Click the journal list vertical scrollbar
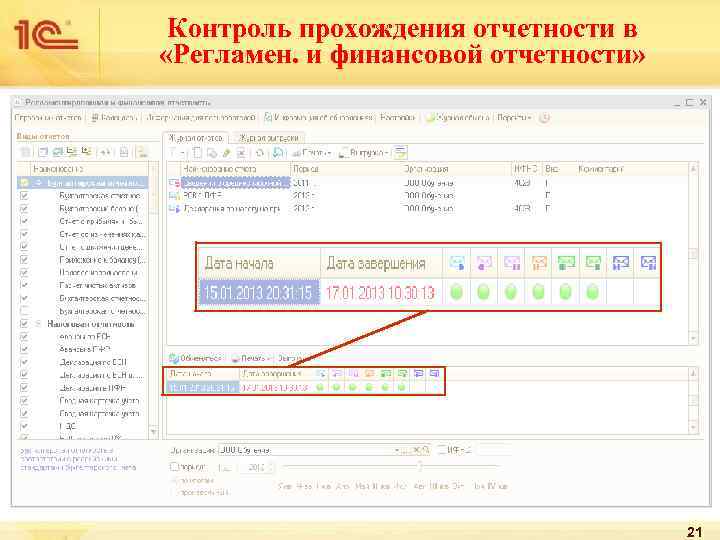 (693, 253)
